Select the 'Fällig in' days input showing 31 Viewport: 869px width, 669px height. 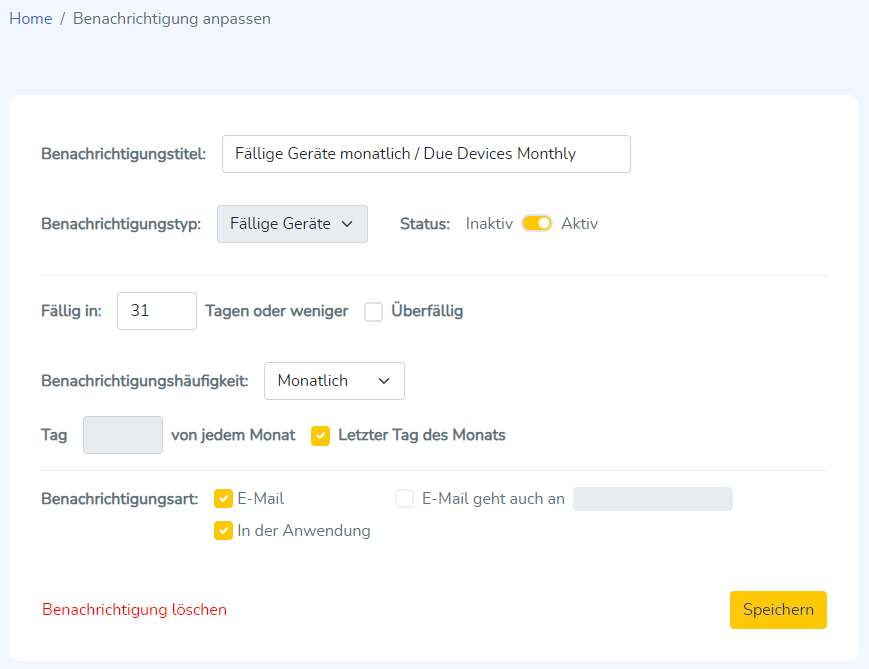click(x=156, y=311)
